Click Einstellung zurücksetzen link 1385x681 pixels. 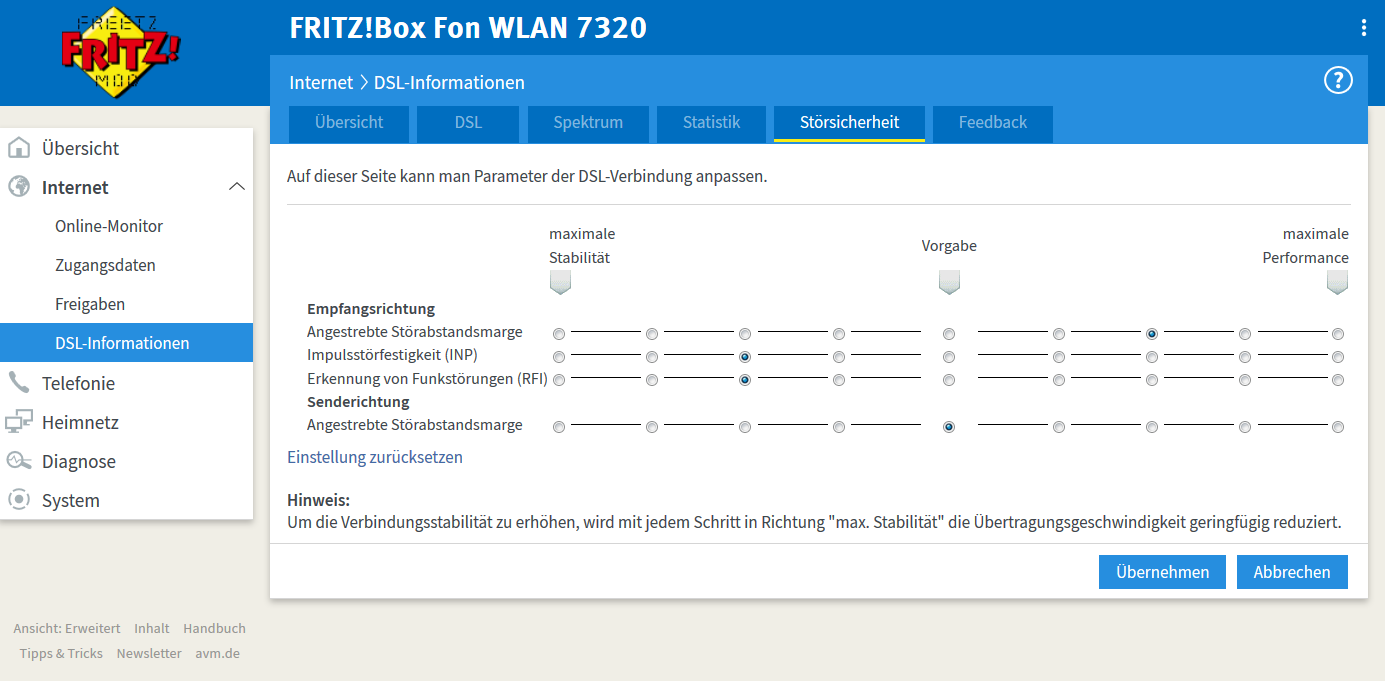point(375,458)
